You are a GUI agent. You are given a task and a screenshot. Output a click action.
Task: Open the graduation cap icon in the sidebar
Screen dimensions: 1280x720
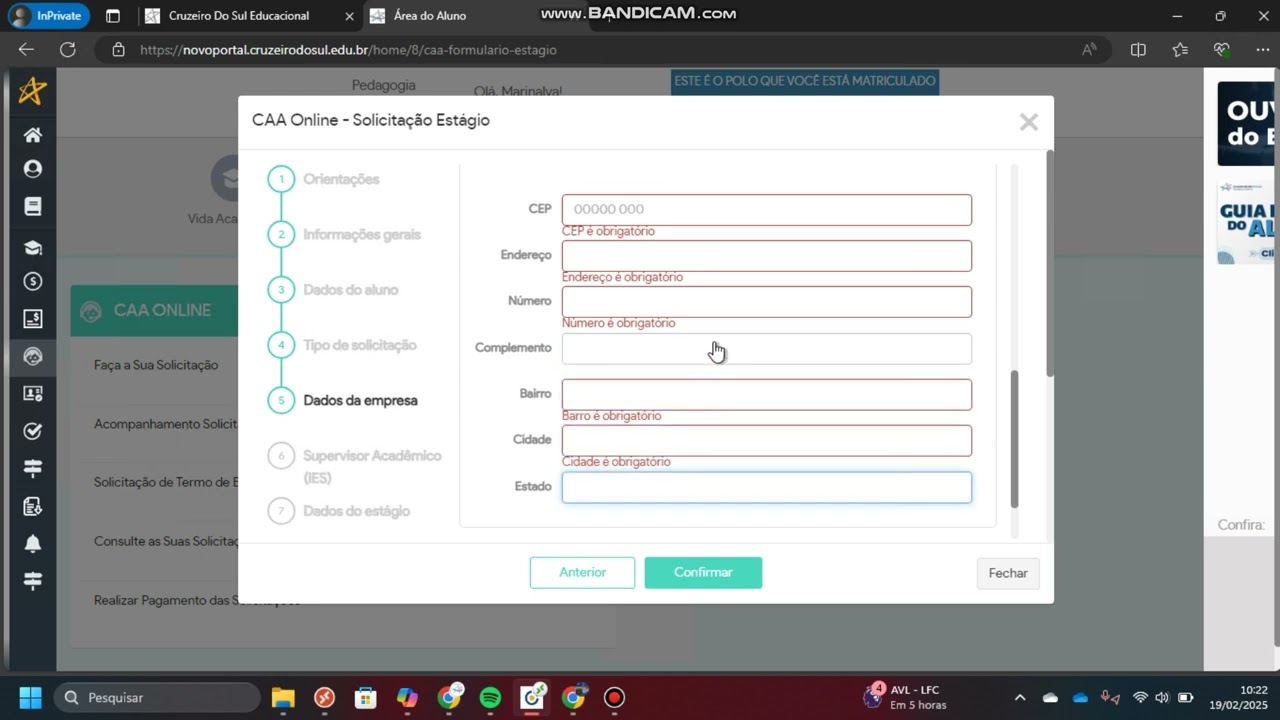33,248
